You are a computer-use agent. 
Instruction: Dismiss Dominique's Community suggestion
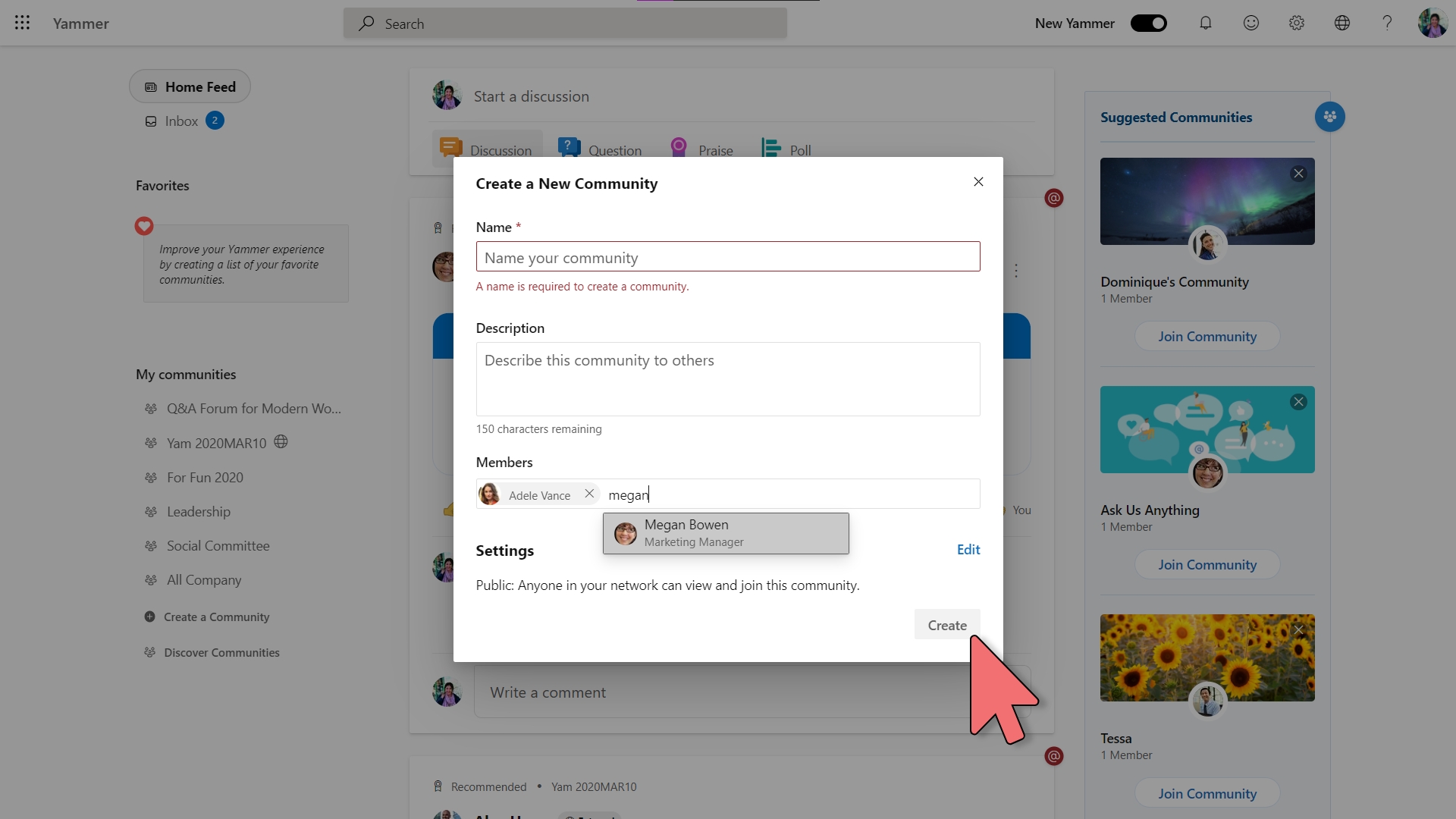click(x=1298, y=174)
